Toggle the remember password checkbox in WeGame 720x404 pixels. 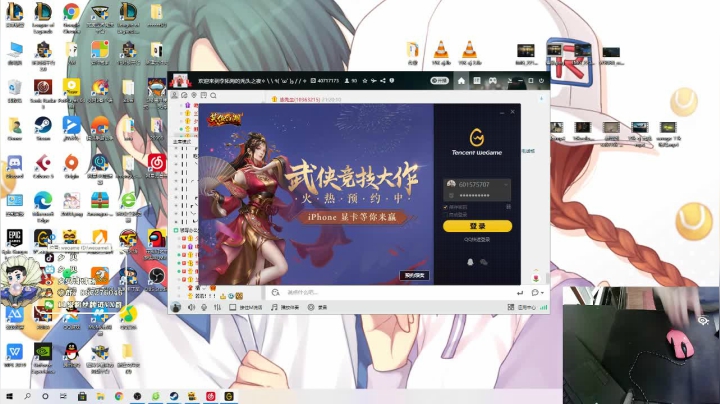coord(445,207)
